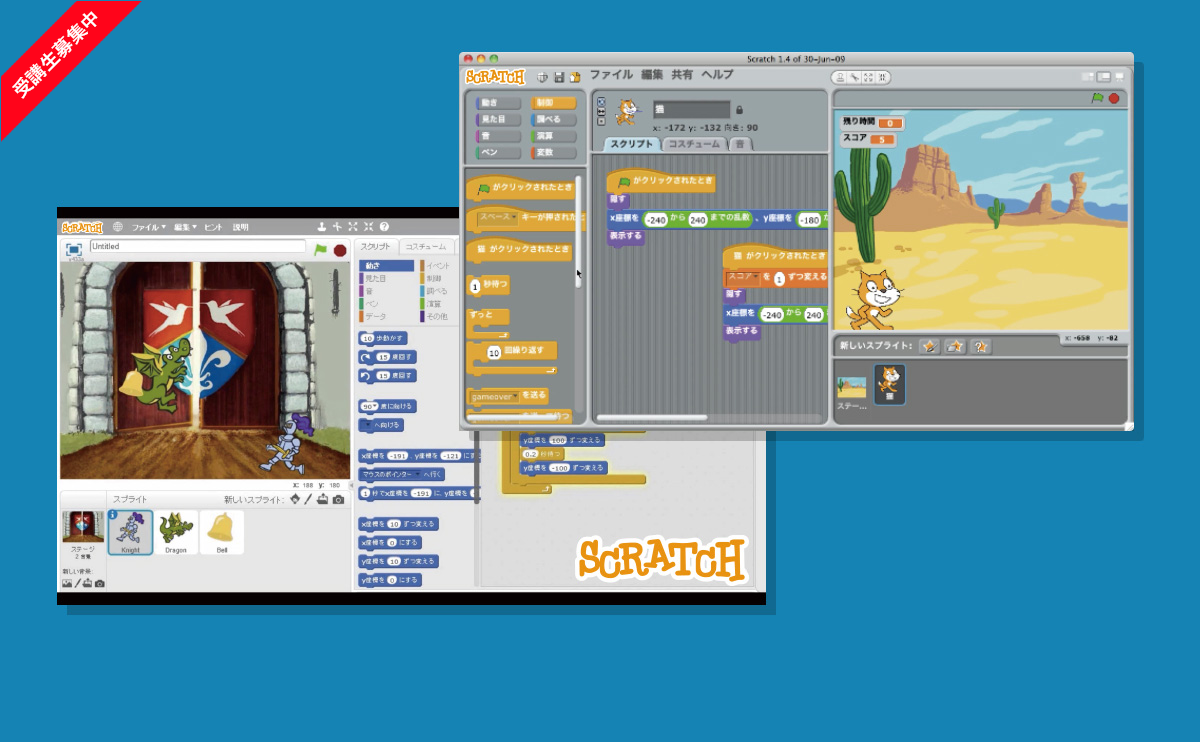Click the camera icon for new sprite
1200x742 pixels.
coord(338,499)
